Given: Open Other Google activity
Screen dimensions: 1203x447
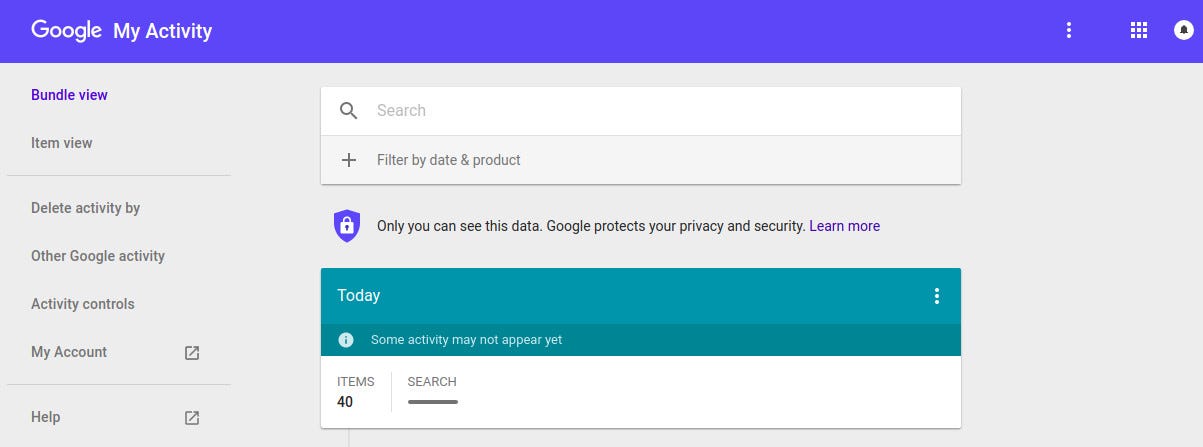Looking at the screenshot, I should 98,256.
